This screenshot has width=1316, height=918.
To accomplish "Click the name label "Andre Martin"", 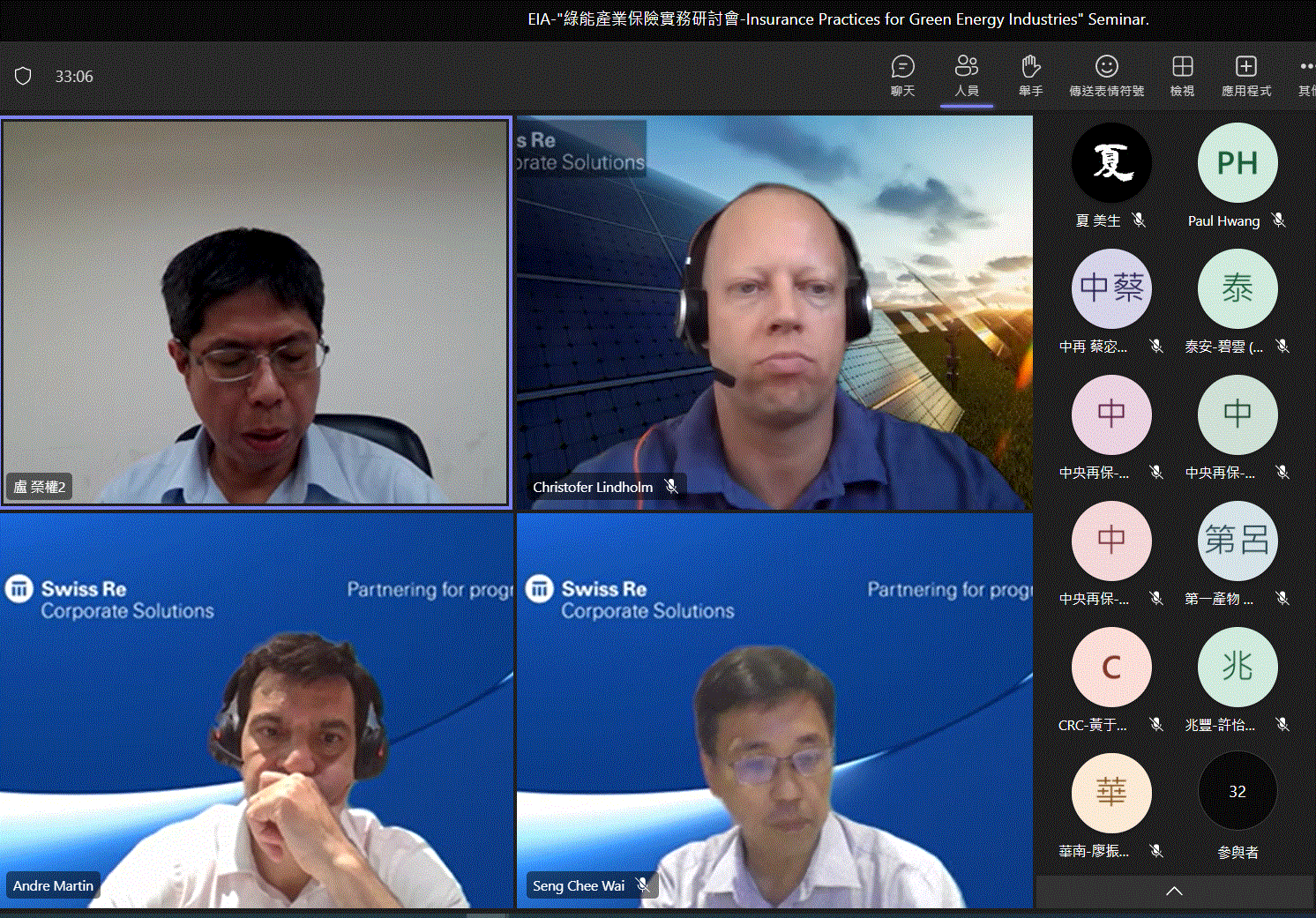I will pyautogui.click(x=53, y=885).
